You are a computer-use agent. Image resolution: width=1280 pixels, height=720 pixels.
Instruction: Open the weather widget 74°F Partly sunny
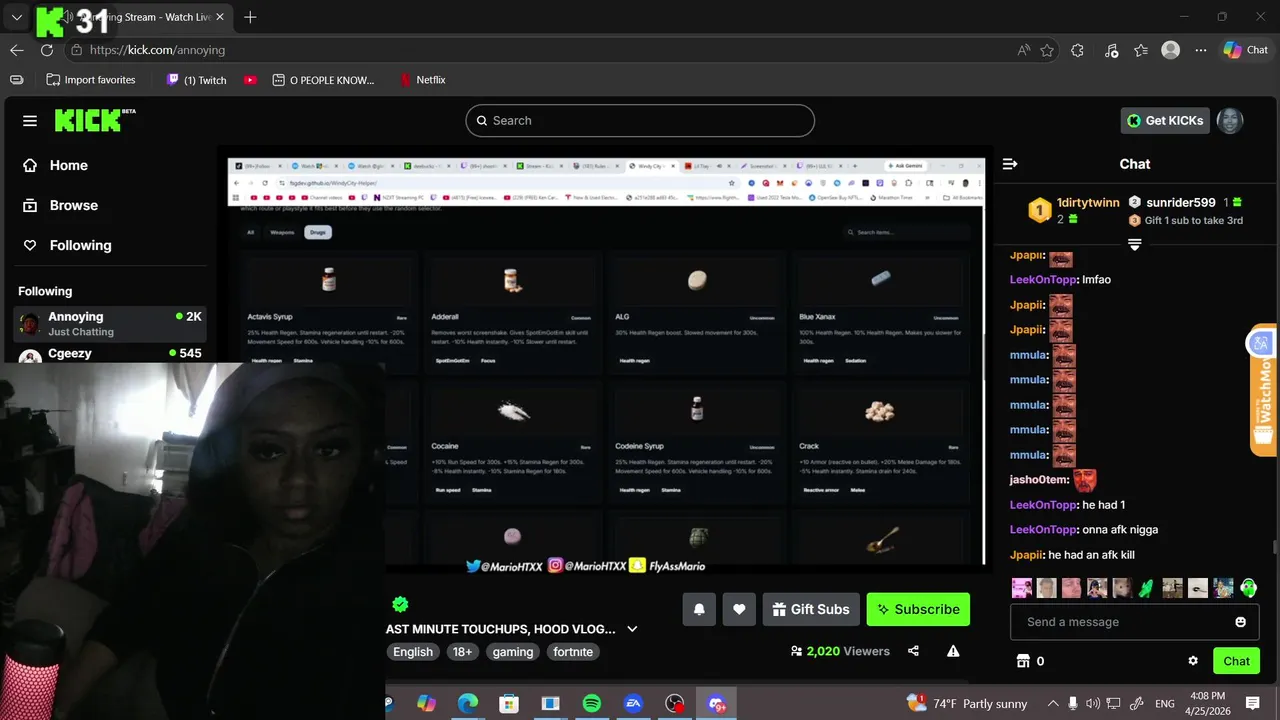[x=968, y=704]
